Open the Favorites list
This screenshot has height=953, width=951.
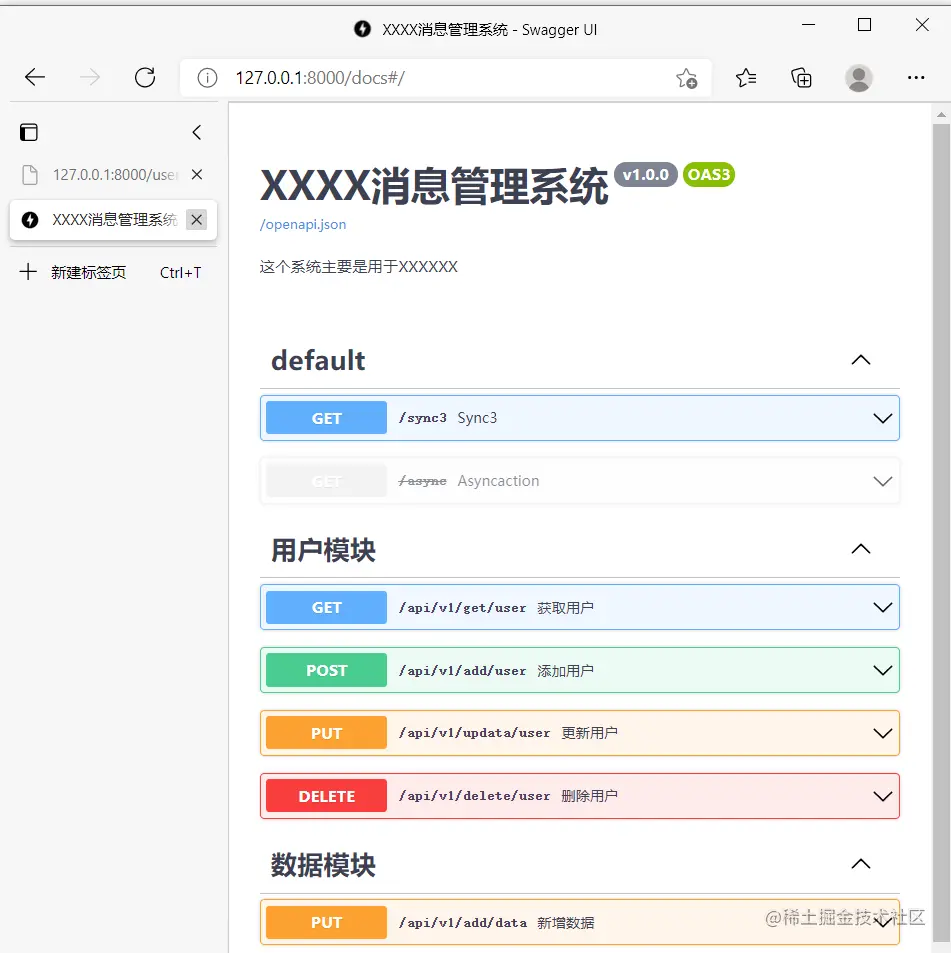[746, 78]
